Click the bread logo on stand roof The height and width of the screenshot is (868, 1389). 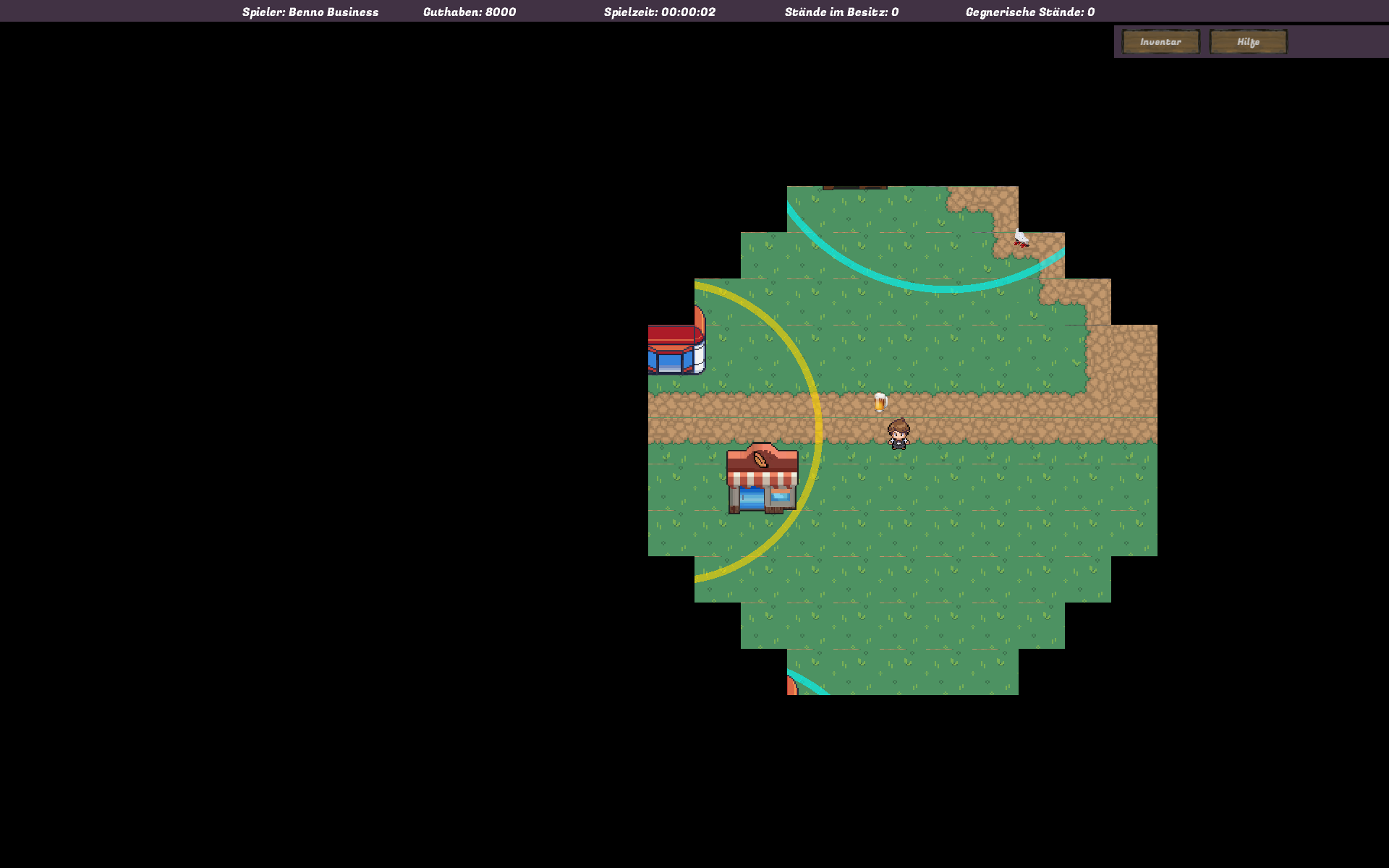point(760,459)
